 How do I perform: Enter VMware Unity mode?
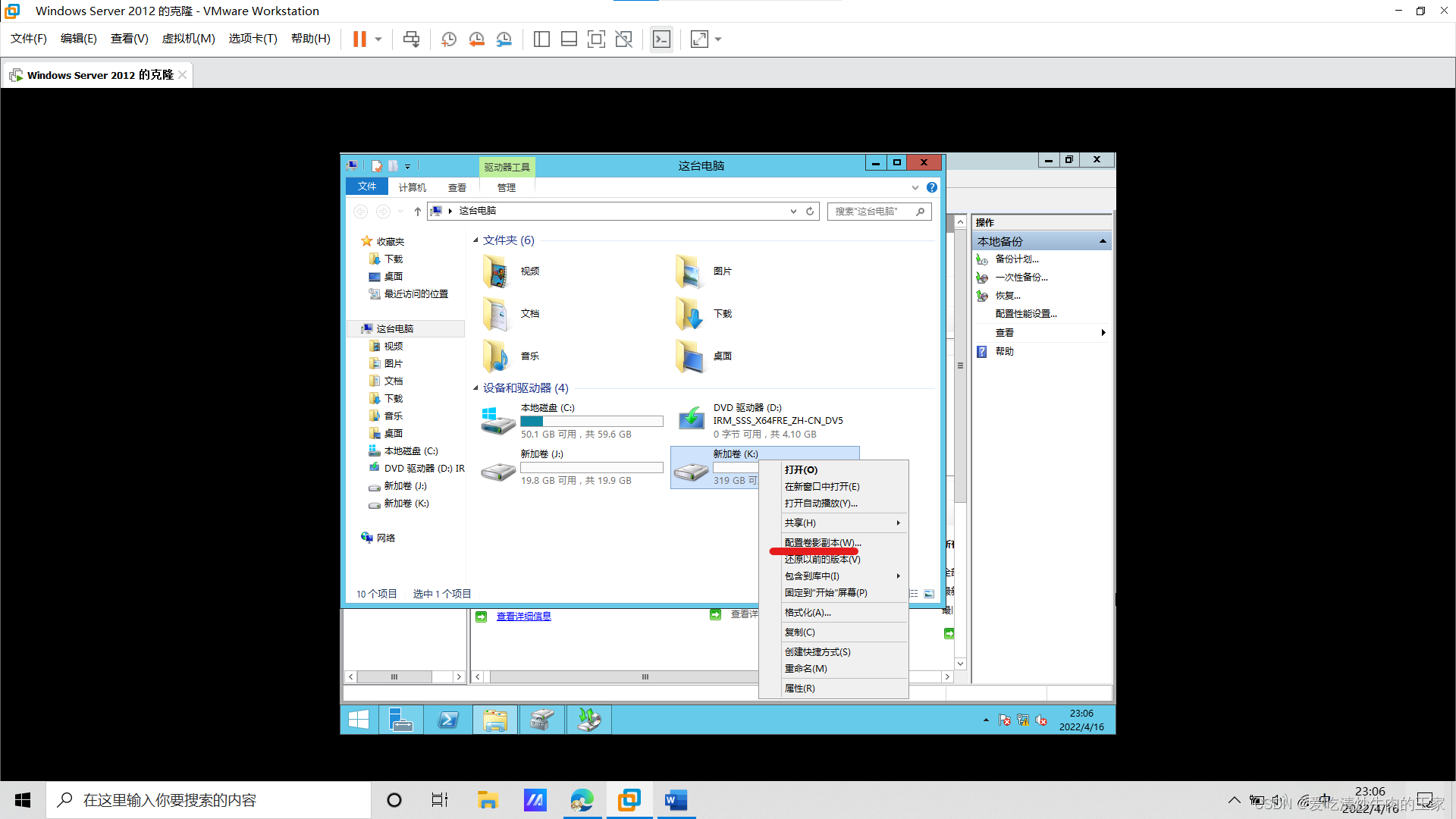623,39
